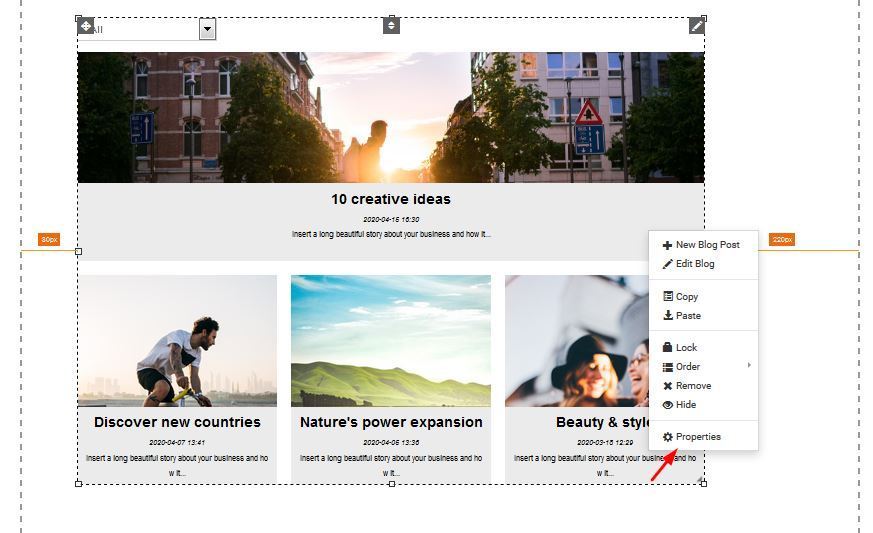Choose New Blog Post from context menu
The width and height of the screenshot is (873, 533).
(706, 245)
